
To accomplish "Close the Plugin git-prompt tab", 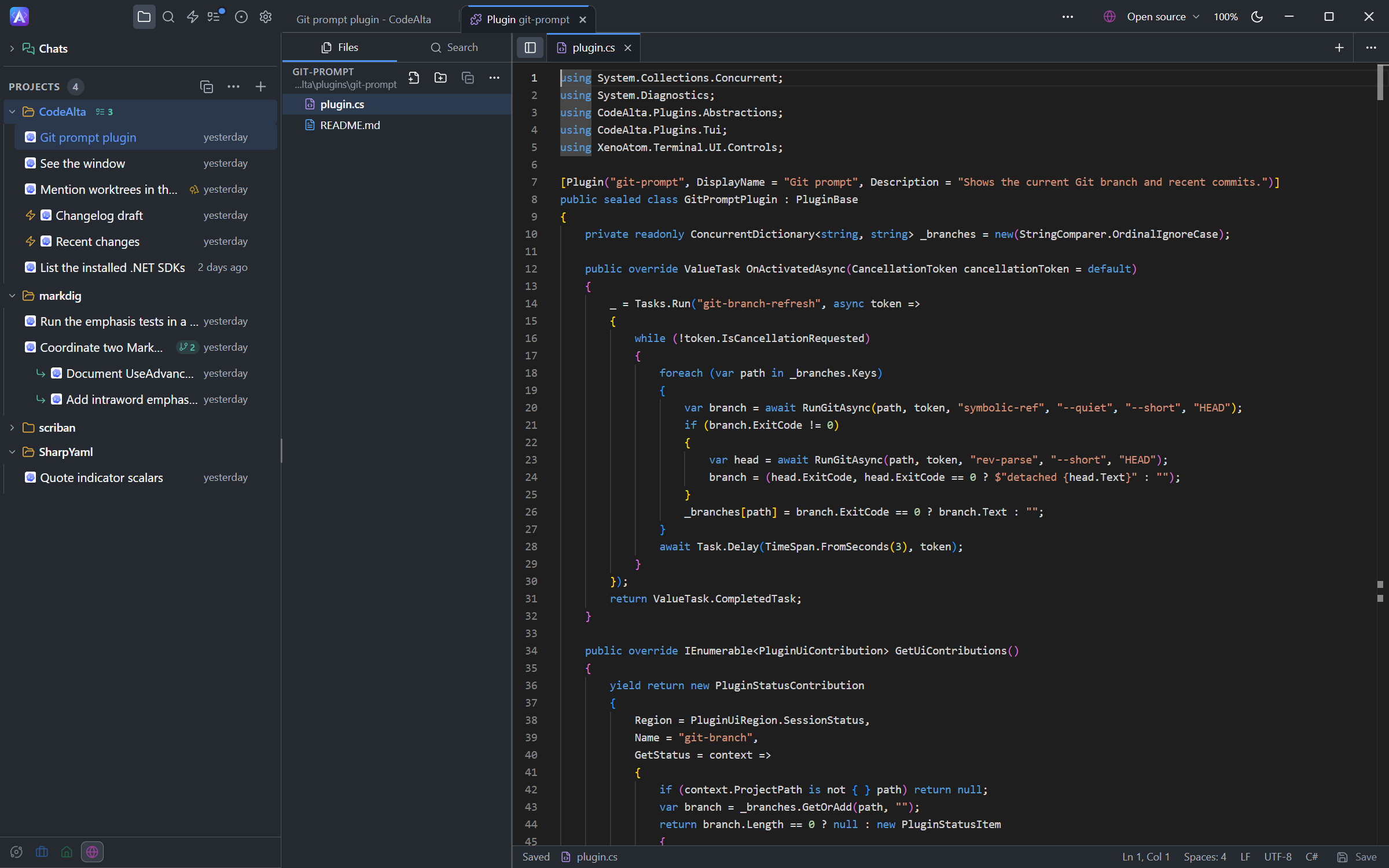I will tap(583, 20).
